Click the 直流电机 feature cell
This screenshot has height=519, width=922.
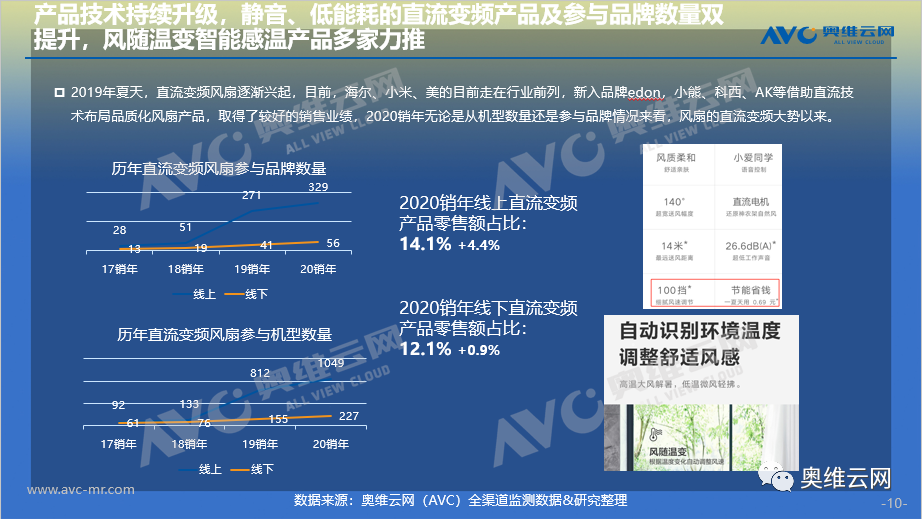[751, 207]
